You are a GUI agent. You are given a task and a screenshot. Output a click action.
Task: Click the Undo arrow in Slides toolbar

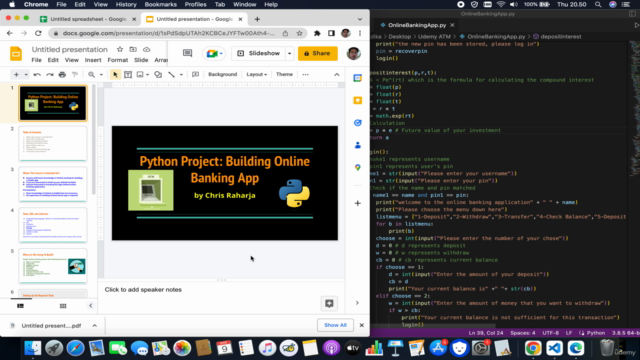pyautogui.click(x=37, y=75)
